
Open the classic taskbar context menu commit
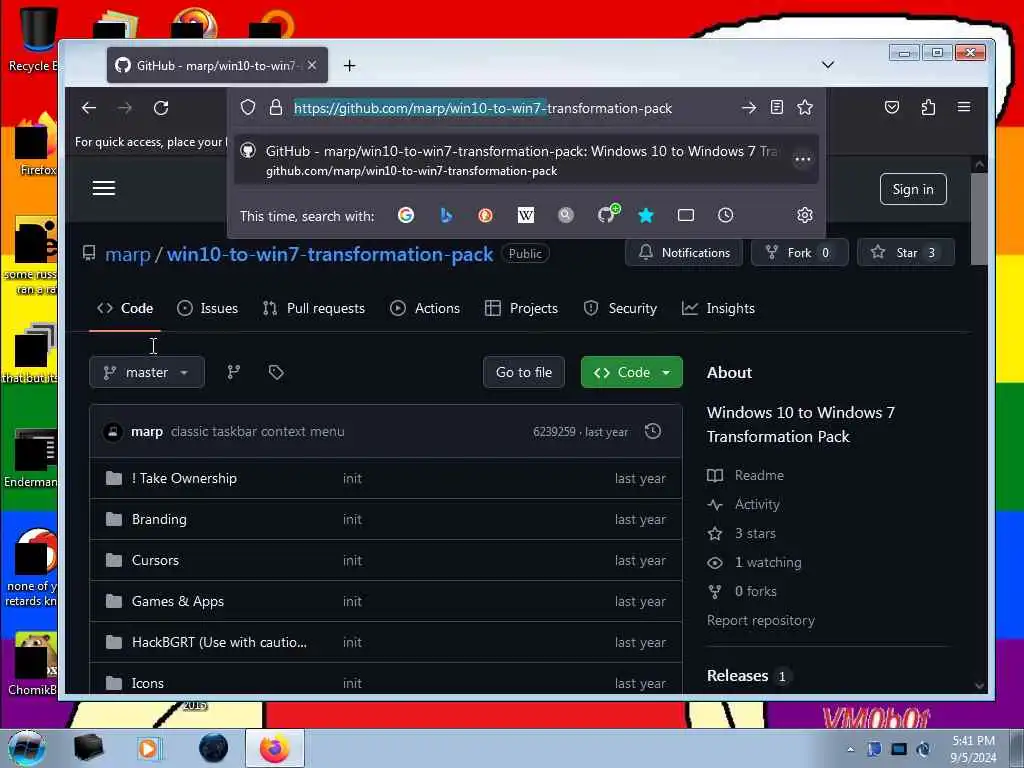[257, 432]
